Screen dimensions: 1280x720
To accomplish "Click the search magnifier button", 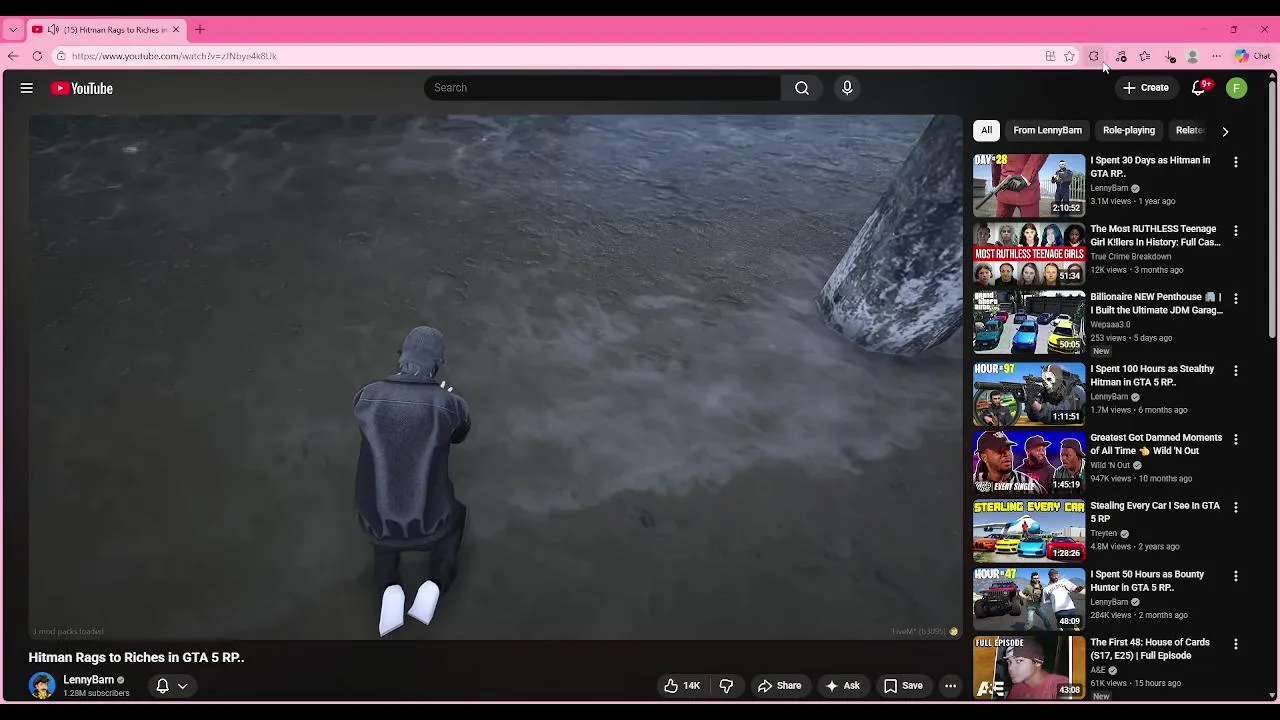I will (x=802, y=88).
